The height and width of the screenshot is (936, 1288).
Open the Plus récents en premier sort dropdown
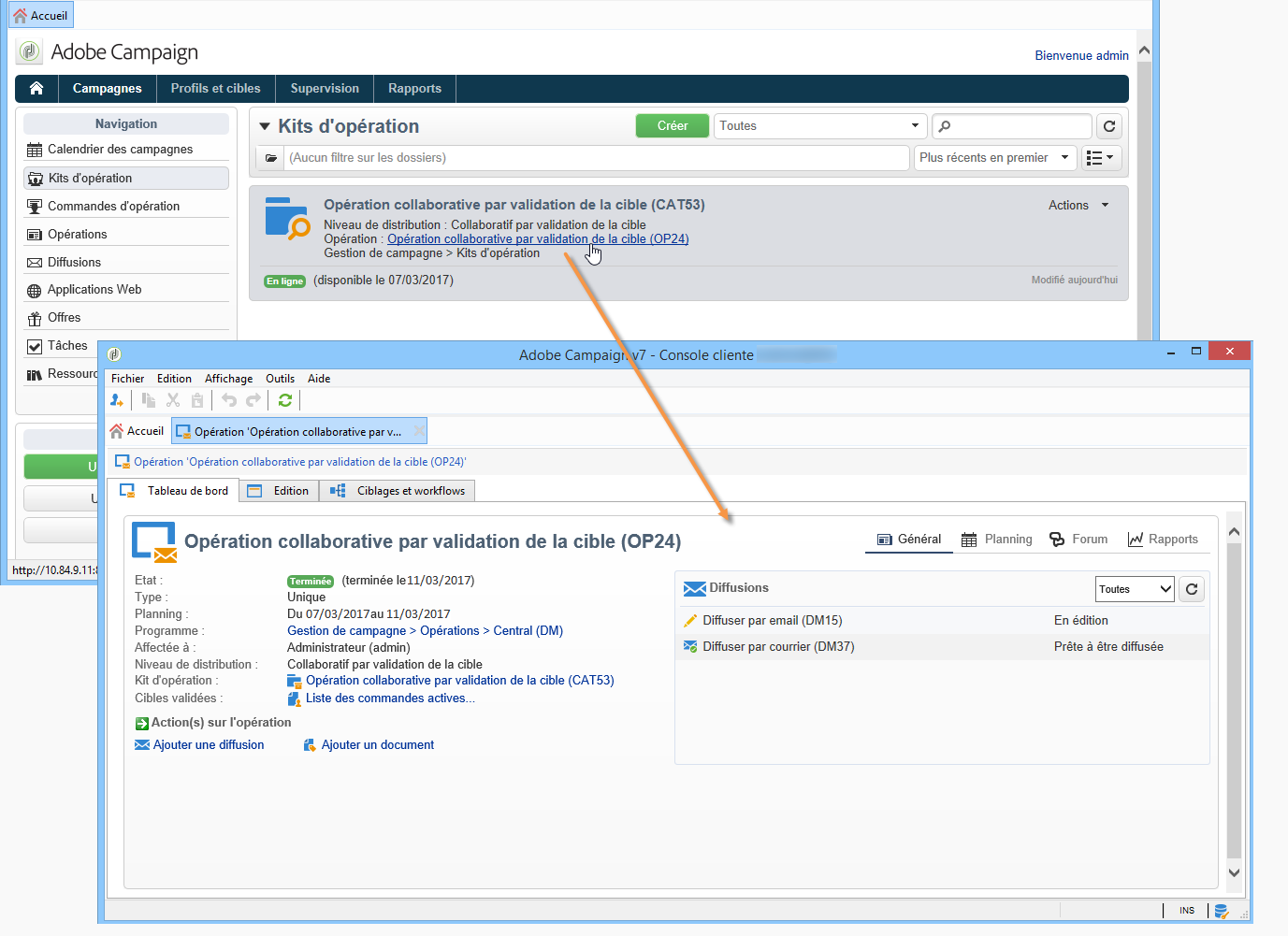pyautogui.click(x=995, y=158)
